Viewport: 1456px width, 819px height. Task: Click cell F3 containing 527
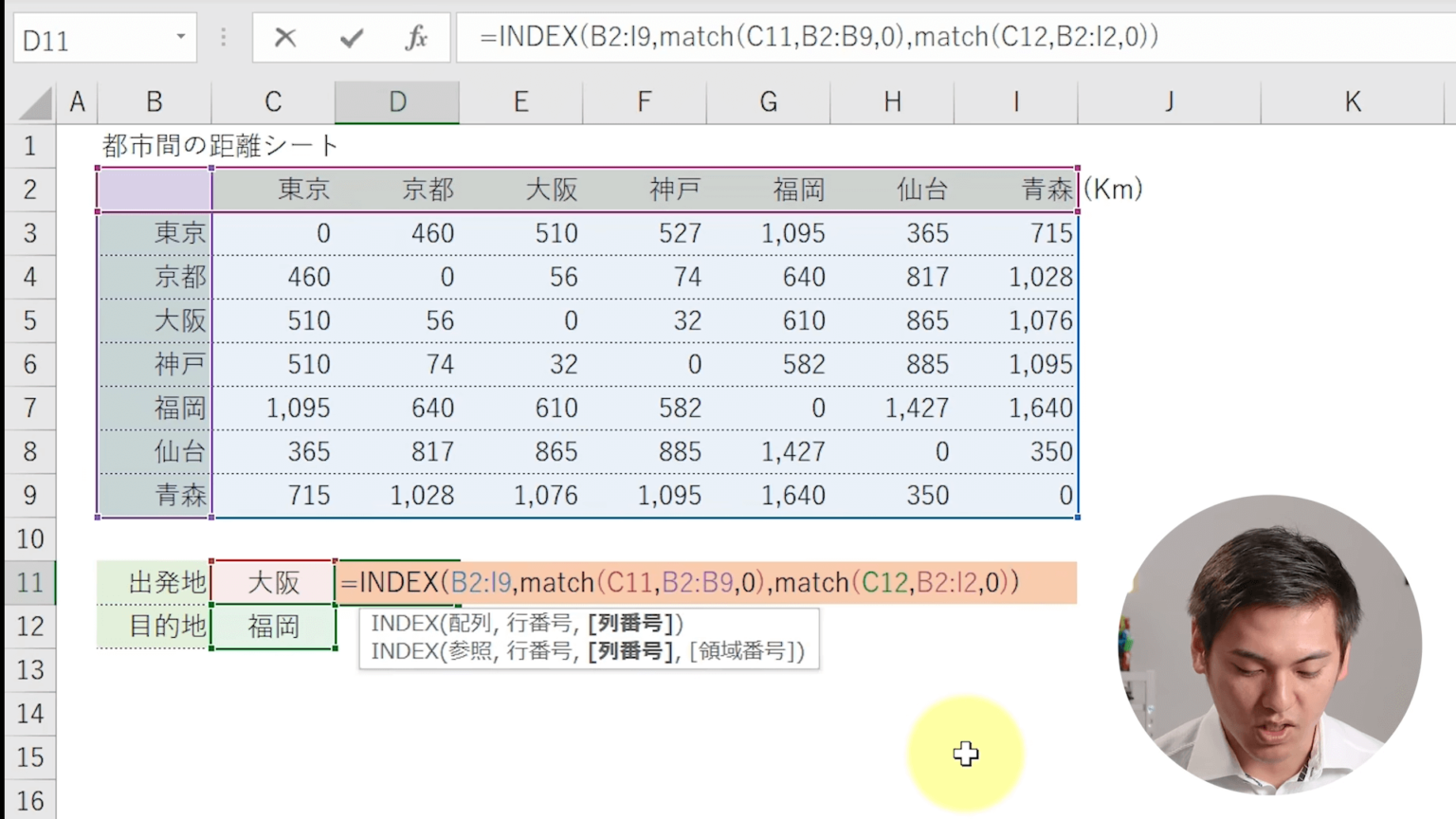point(645,233)
